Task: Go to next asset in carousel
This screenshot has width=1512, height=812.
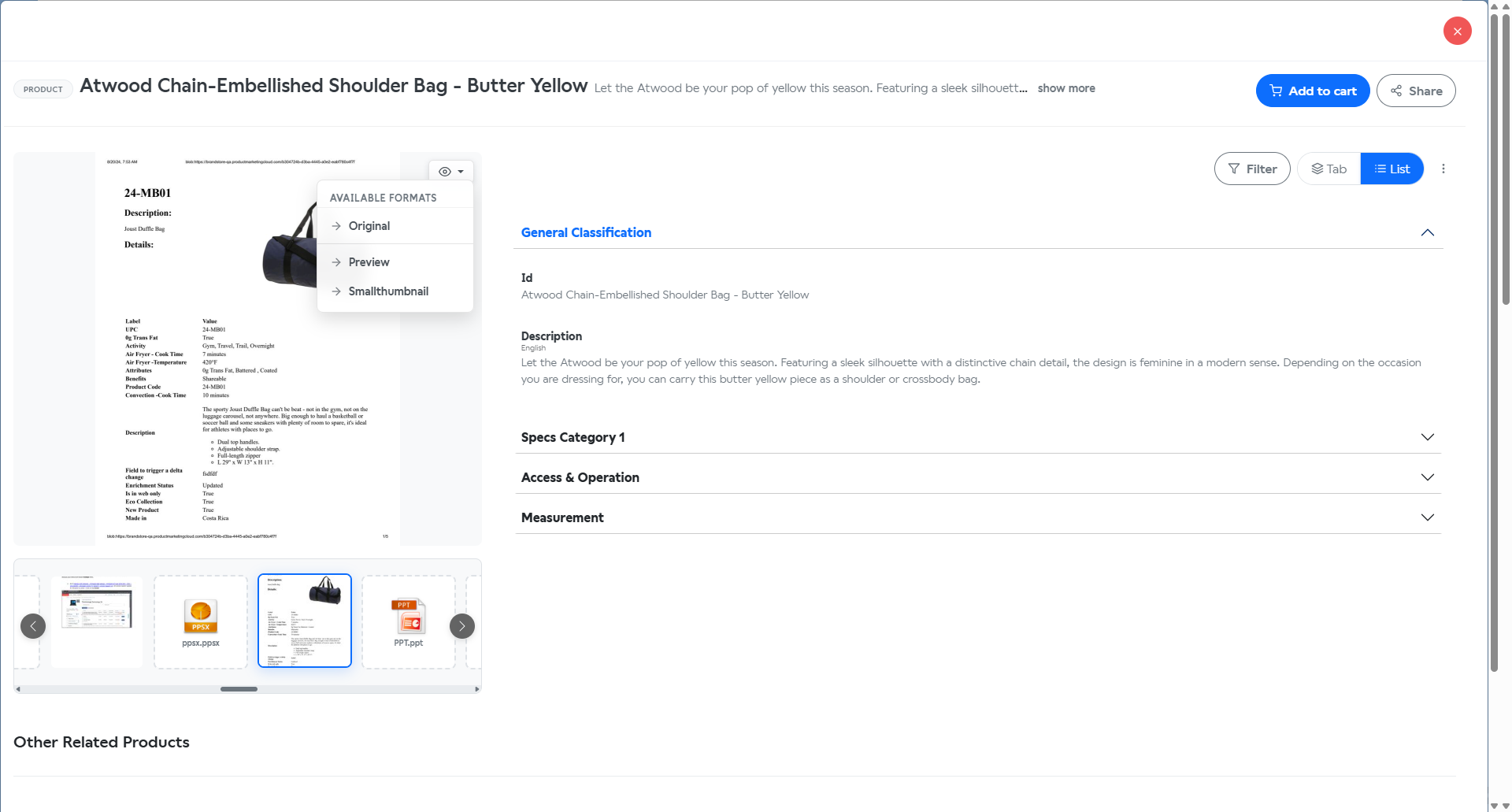Action: click(x=462, y=626)
